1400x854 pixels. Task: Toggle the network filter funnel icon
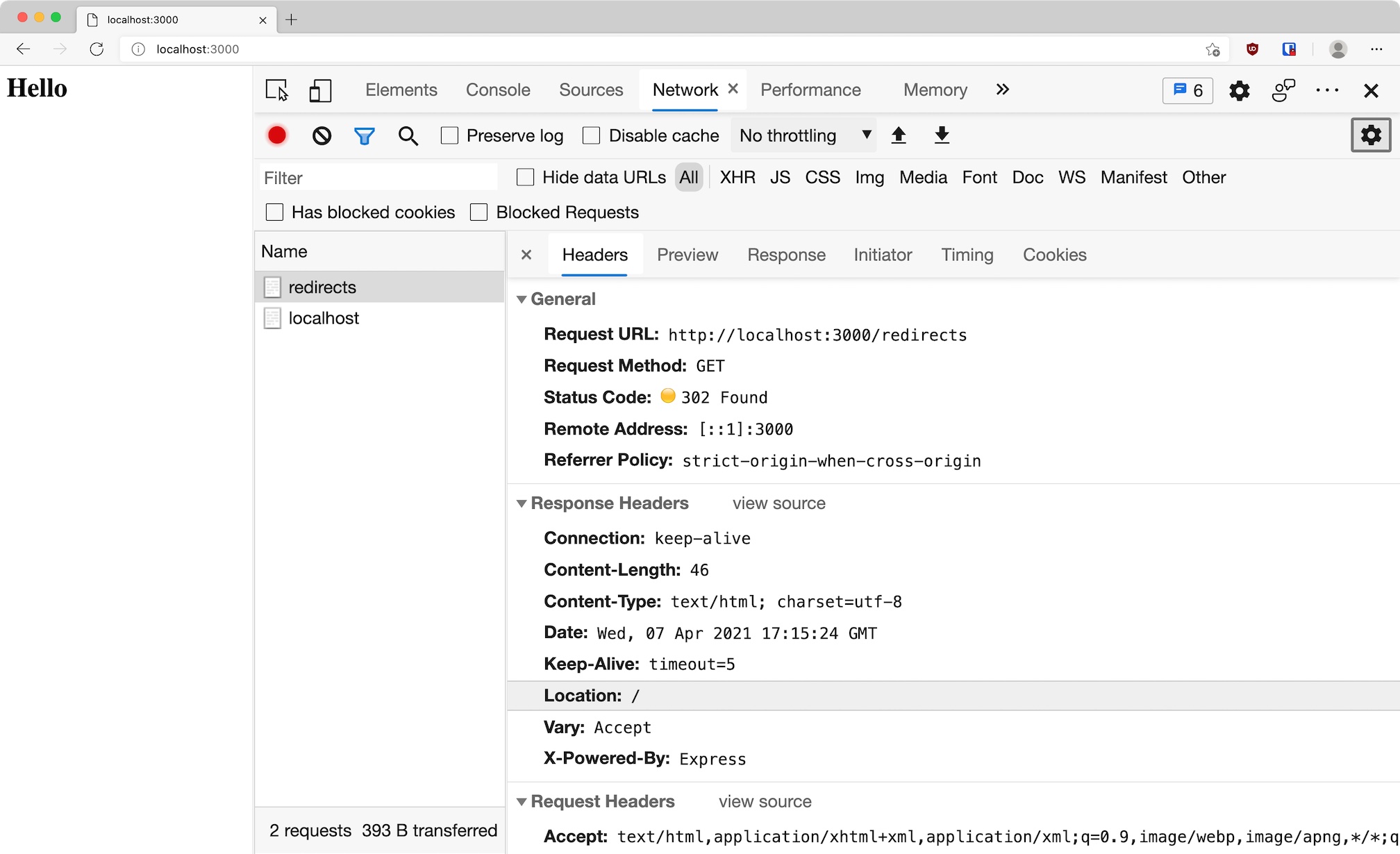[365, 135]
